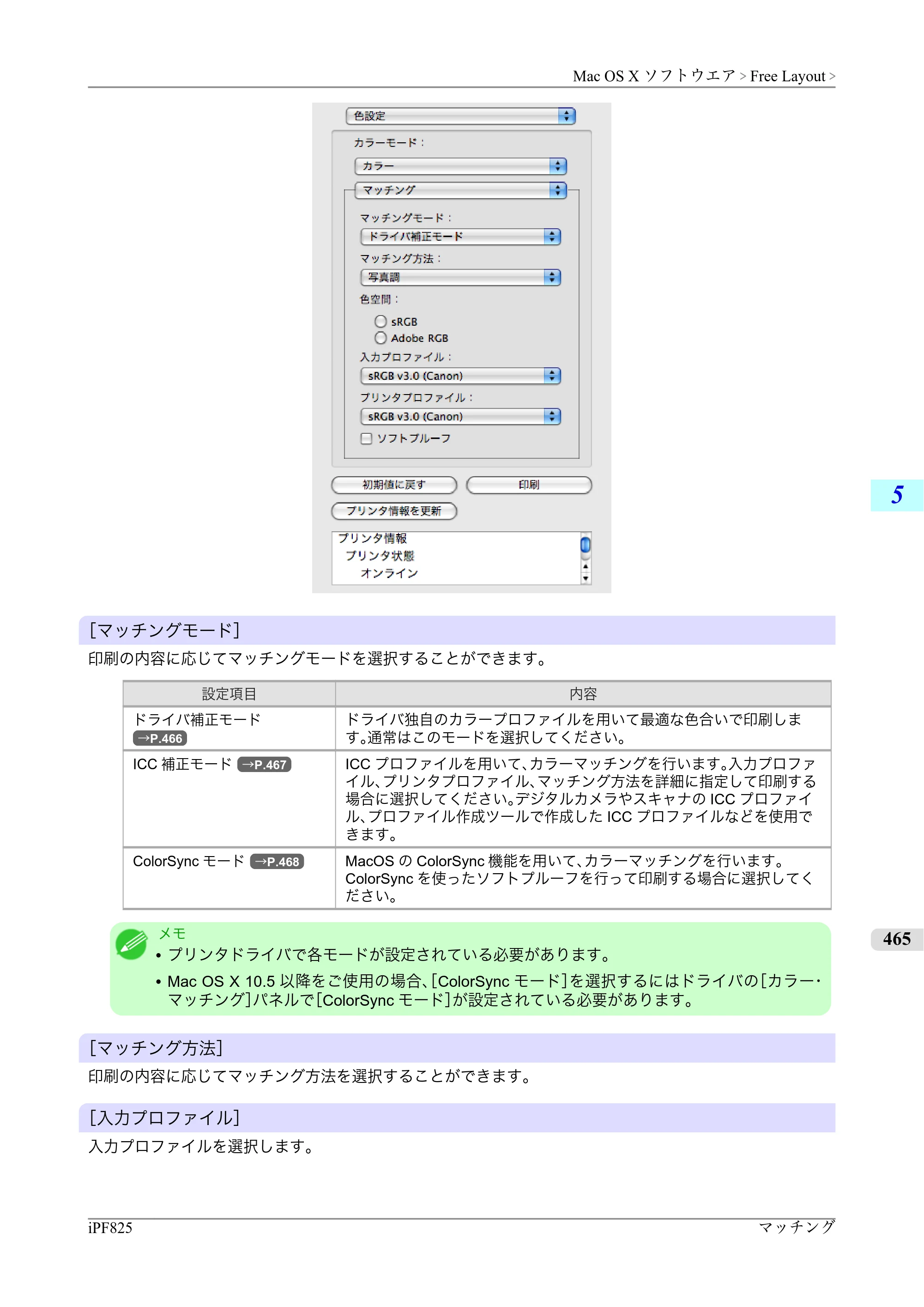Select the sRGB color space radio button

click(380, 322)
